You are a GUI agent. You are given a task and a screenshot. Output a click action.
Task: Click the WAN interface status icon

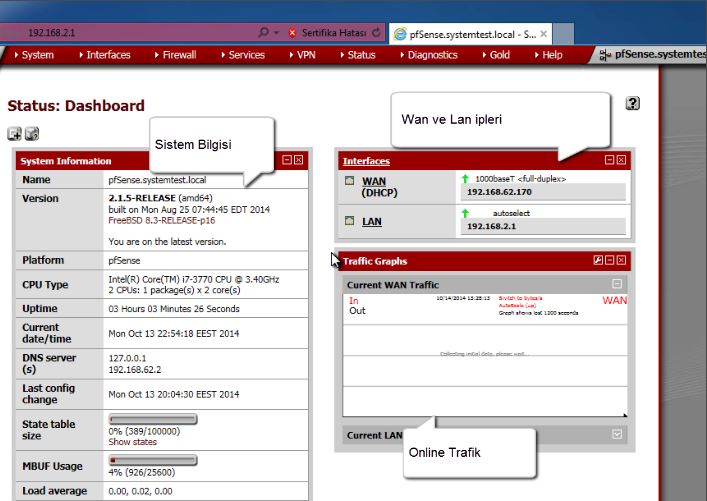pos(349,181)
